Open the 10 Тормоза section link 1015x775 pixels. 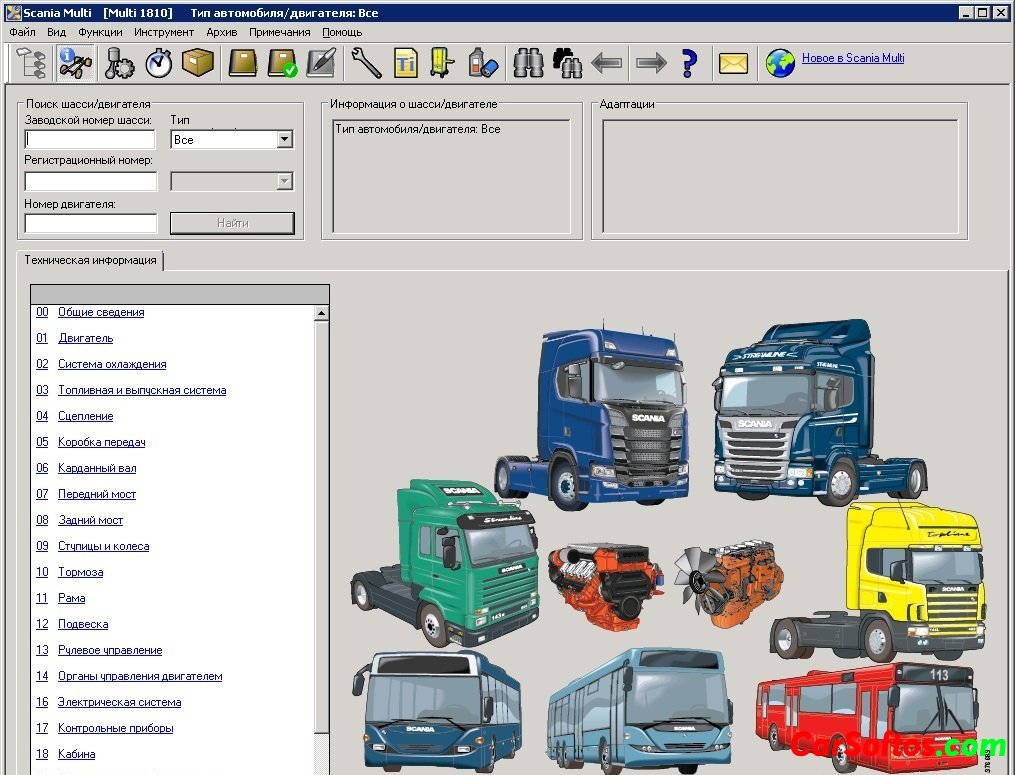pyautogui.click(x=80, y=572)
